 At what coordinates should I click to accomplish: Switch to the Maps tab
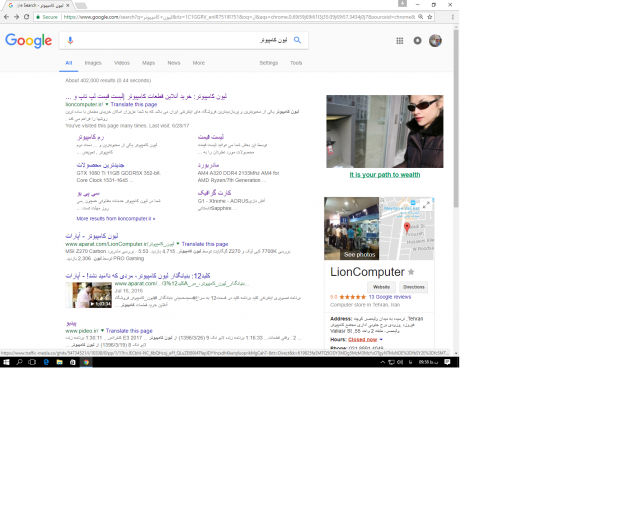point(149,63)
